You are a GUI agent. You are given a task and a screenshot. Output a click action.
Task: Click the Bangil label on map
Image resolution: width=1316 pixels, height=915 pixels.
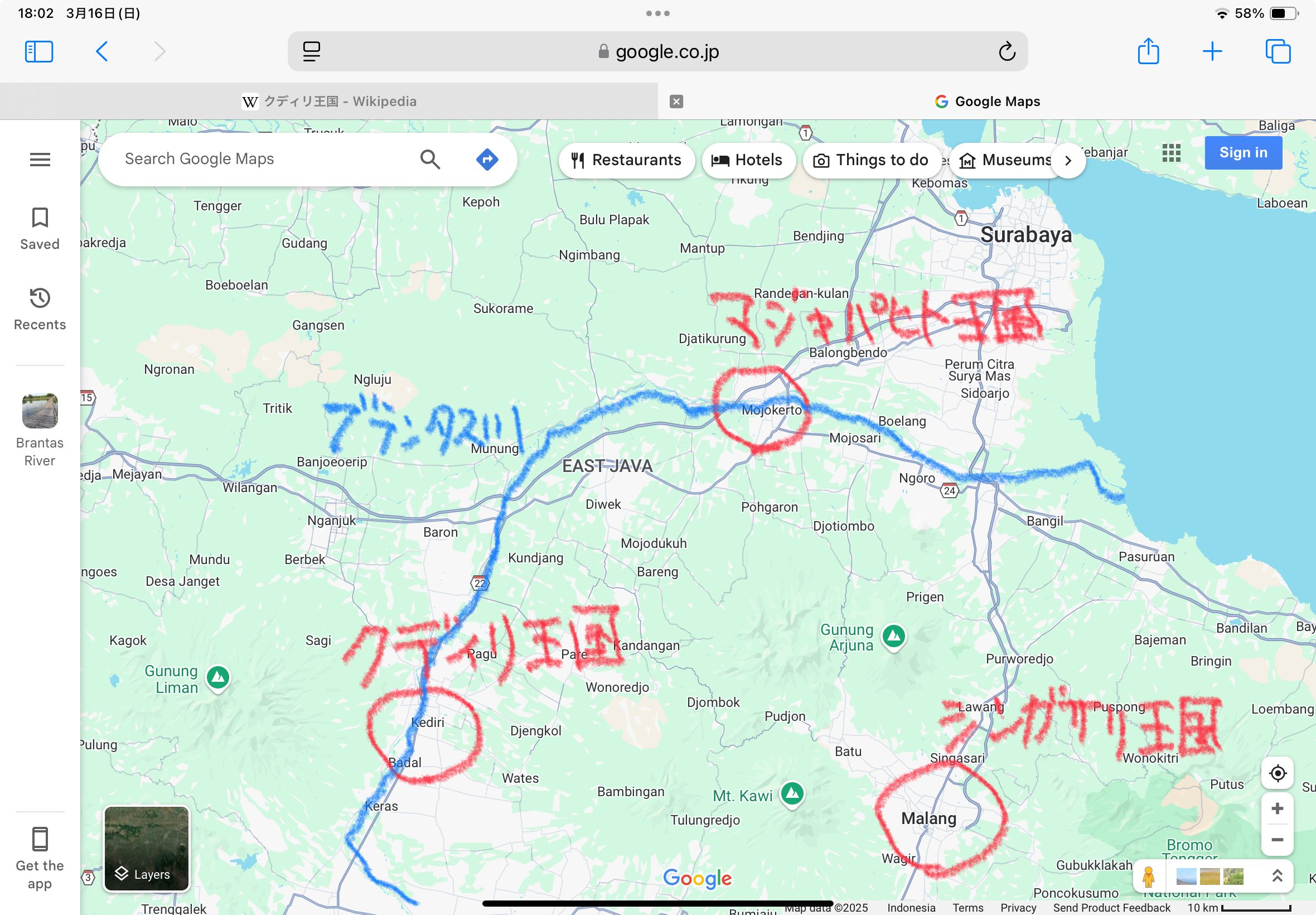pos(1044,521)
